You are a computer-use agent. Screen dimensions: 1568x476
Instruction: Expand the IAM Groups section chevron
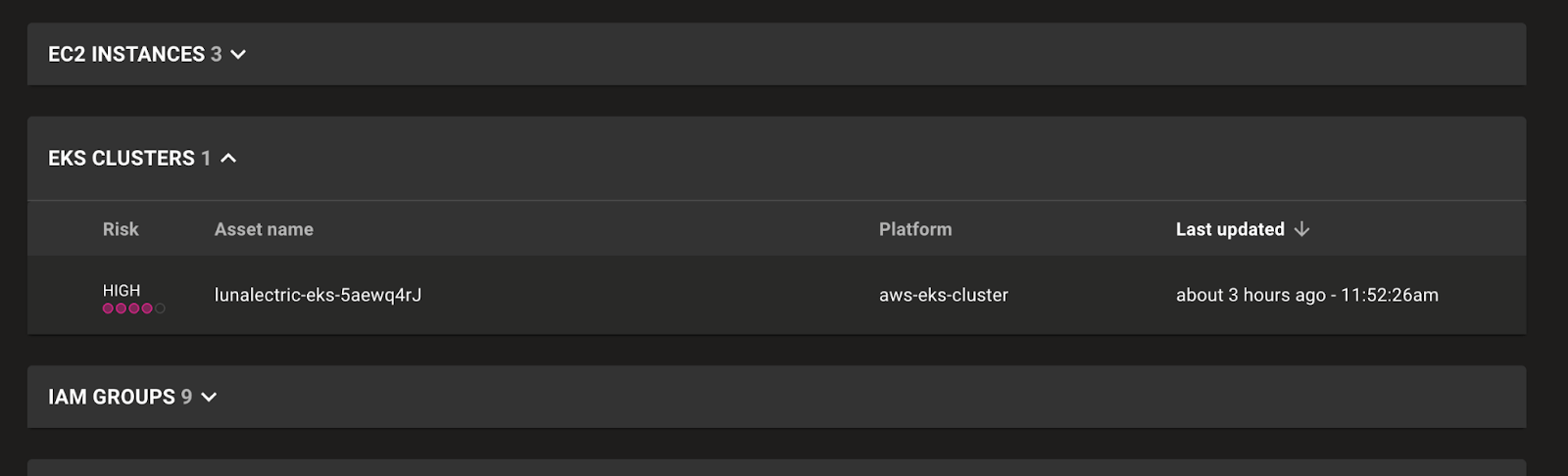(x=209, y=398)
